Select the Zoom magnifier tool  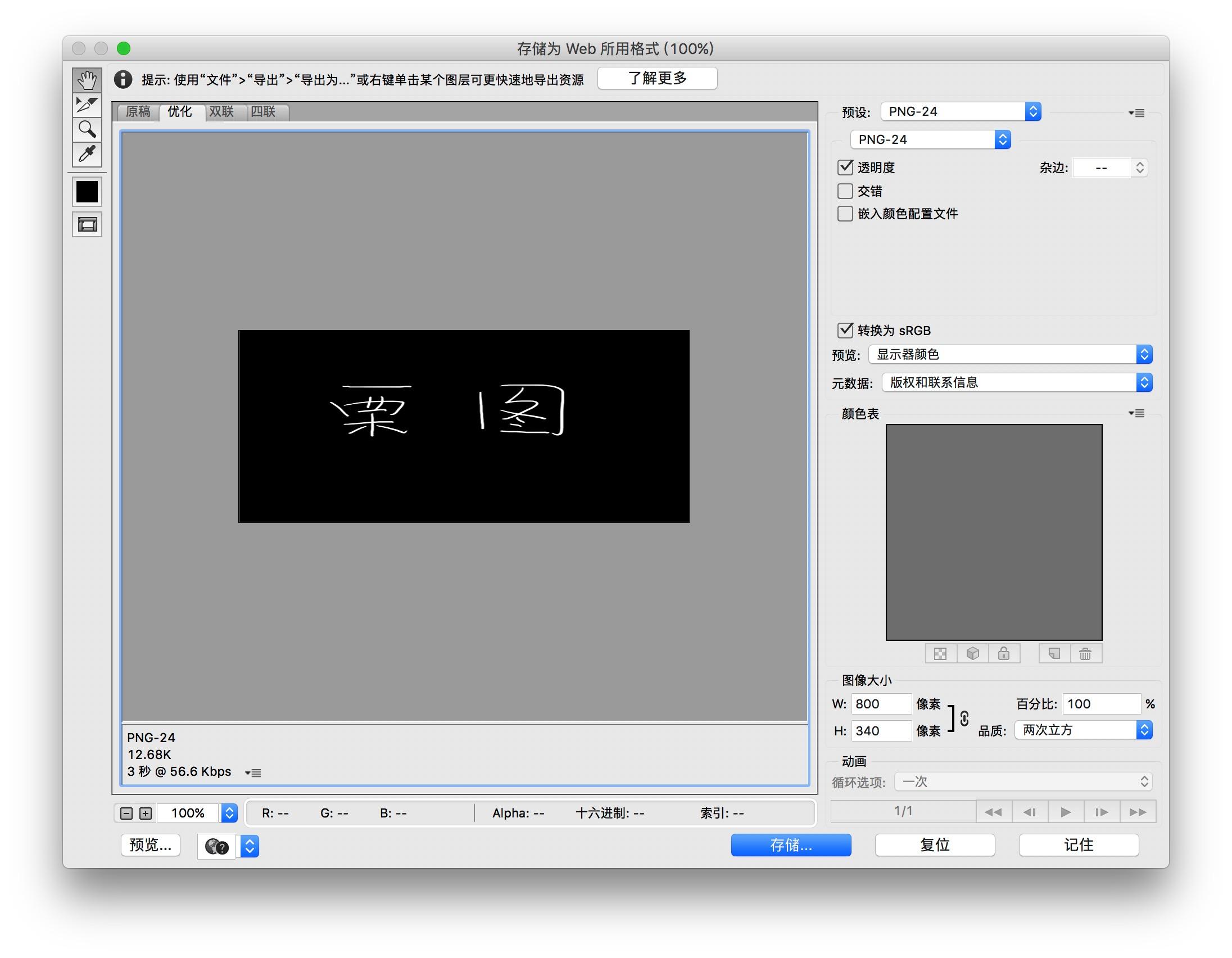[x=87, y=130]
